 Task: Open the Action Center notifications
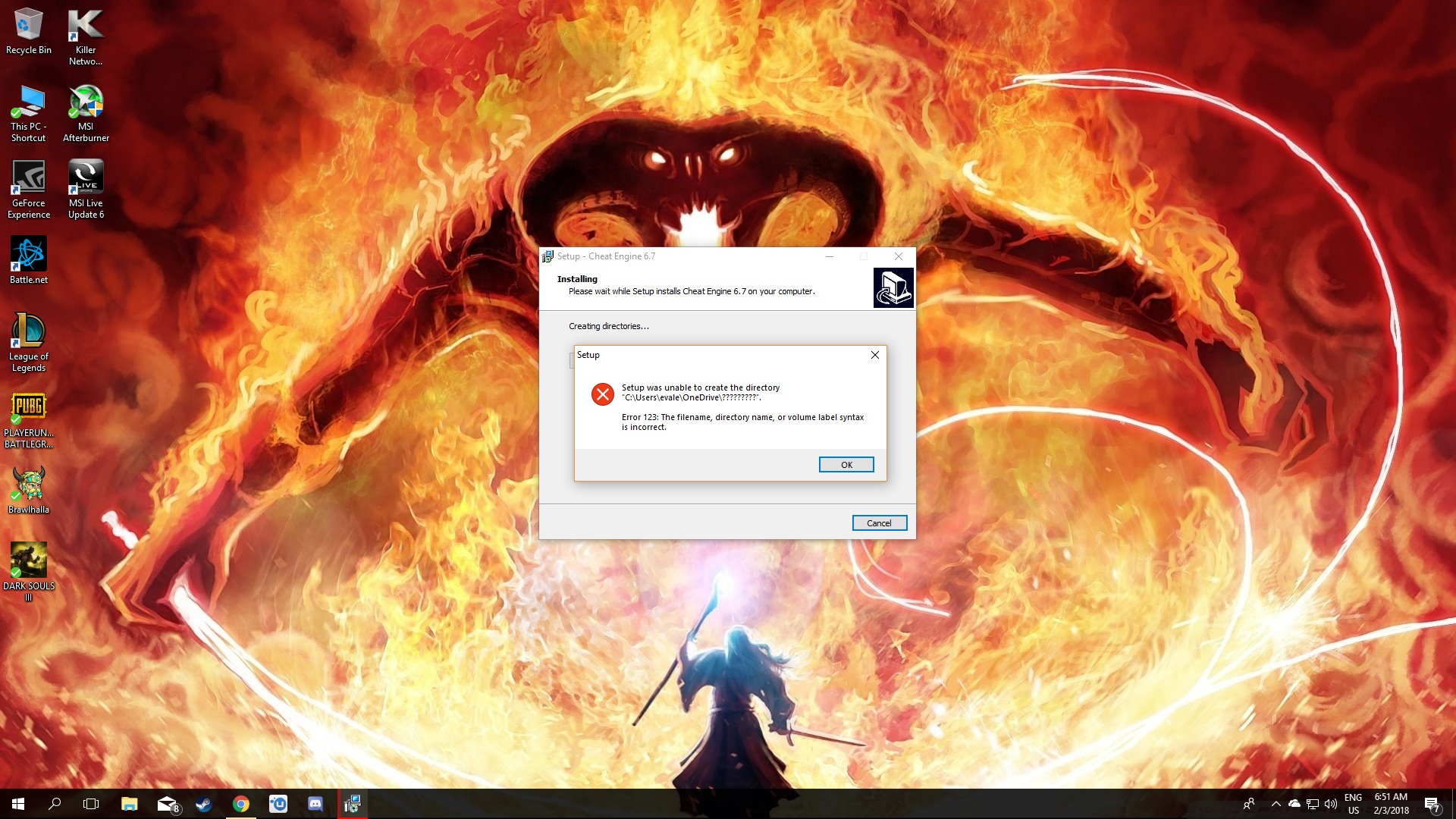(x=1432, y=804)
